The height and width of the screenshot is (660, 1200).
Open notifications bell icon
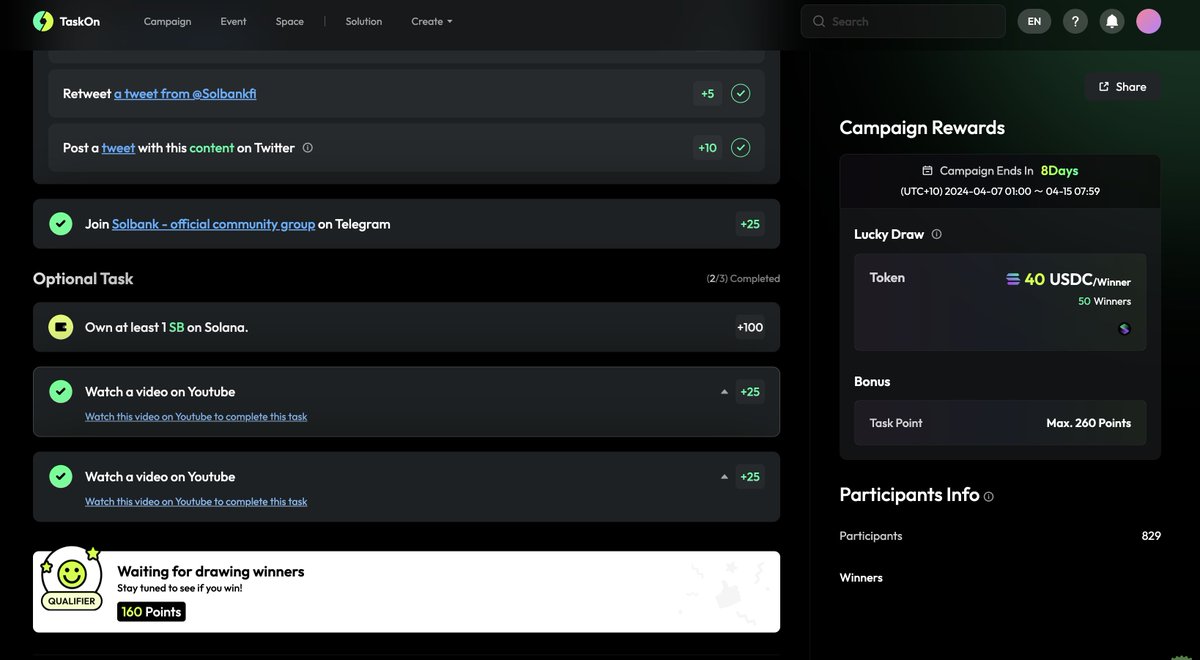click(x=1111, y=21)
